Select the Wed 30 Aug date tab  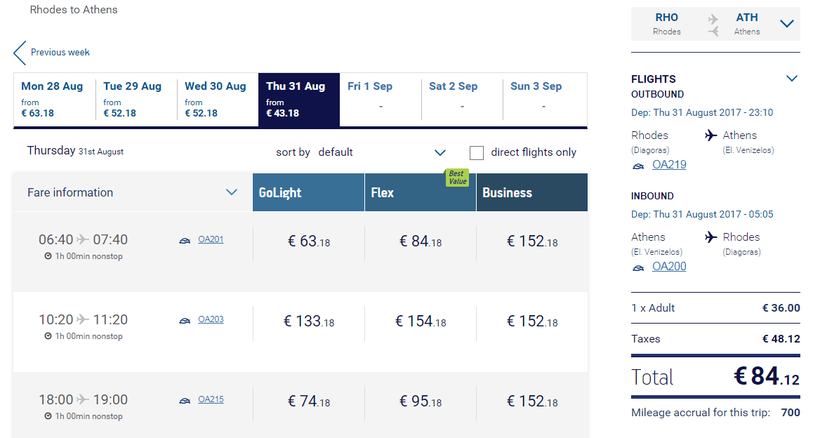pyautogui.click(x=217, y=99)
